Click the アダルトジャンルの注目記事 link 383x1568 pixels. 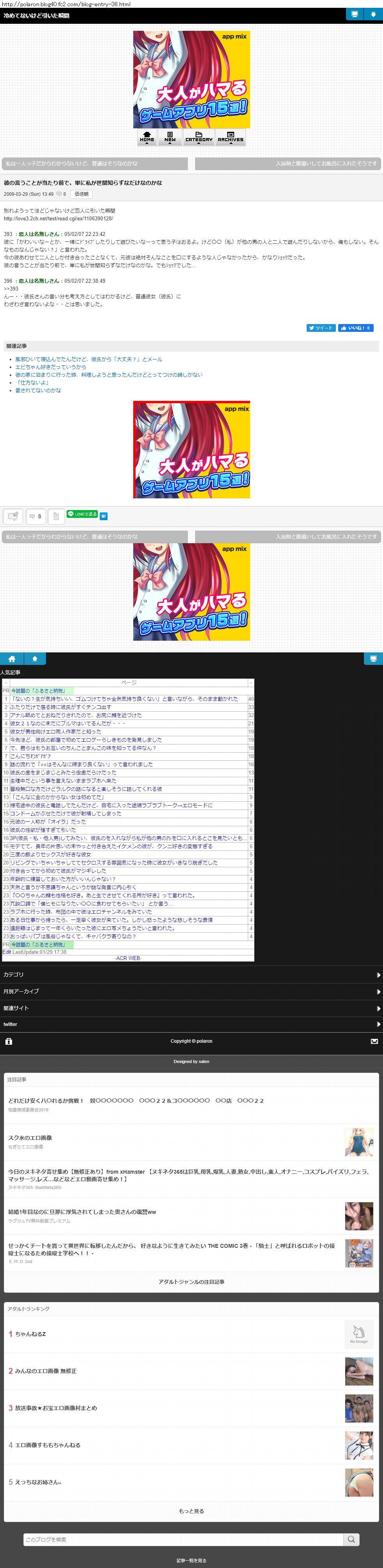(x=192, y=1281)
